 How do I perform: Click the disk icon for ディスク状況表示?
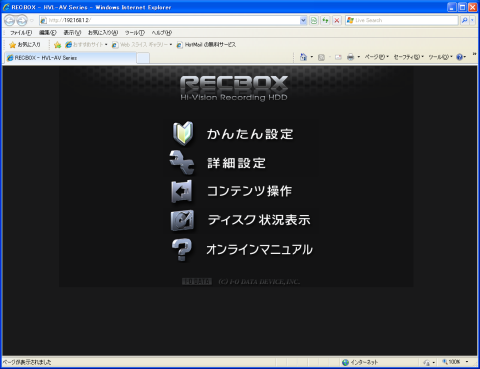tap(182, 220)
